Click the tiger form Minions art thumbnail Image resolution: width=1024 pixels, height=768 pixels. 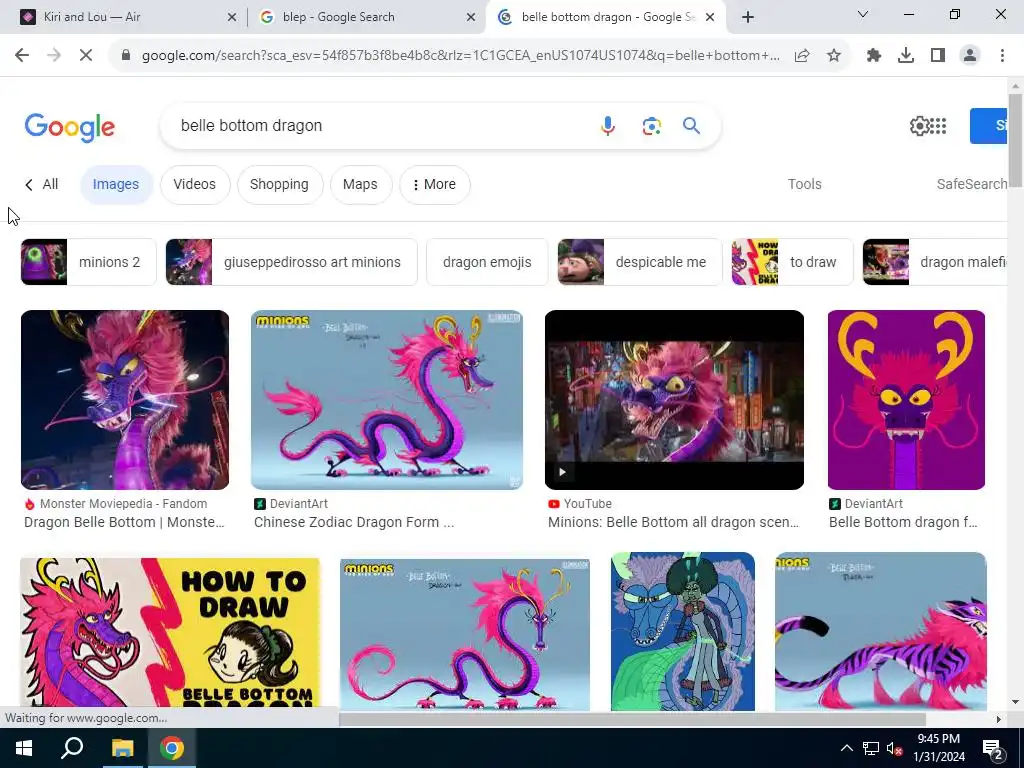coord(880,631)
